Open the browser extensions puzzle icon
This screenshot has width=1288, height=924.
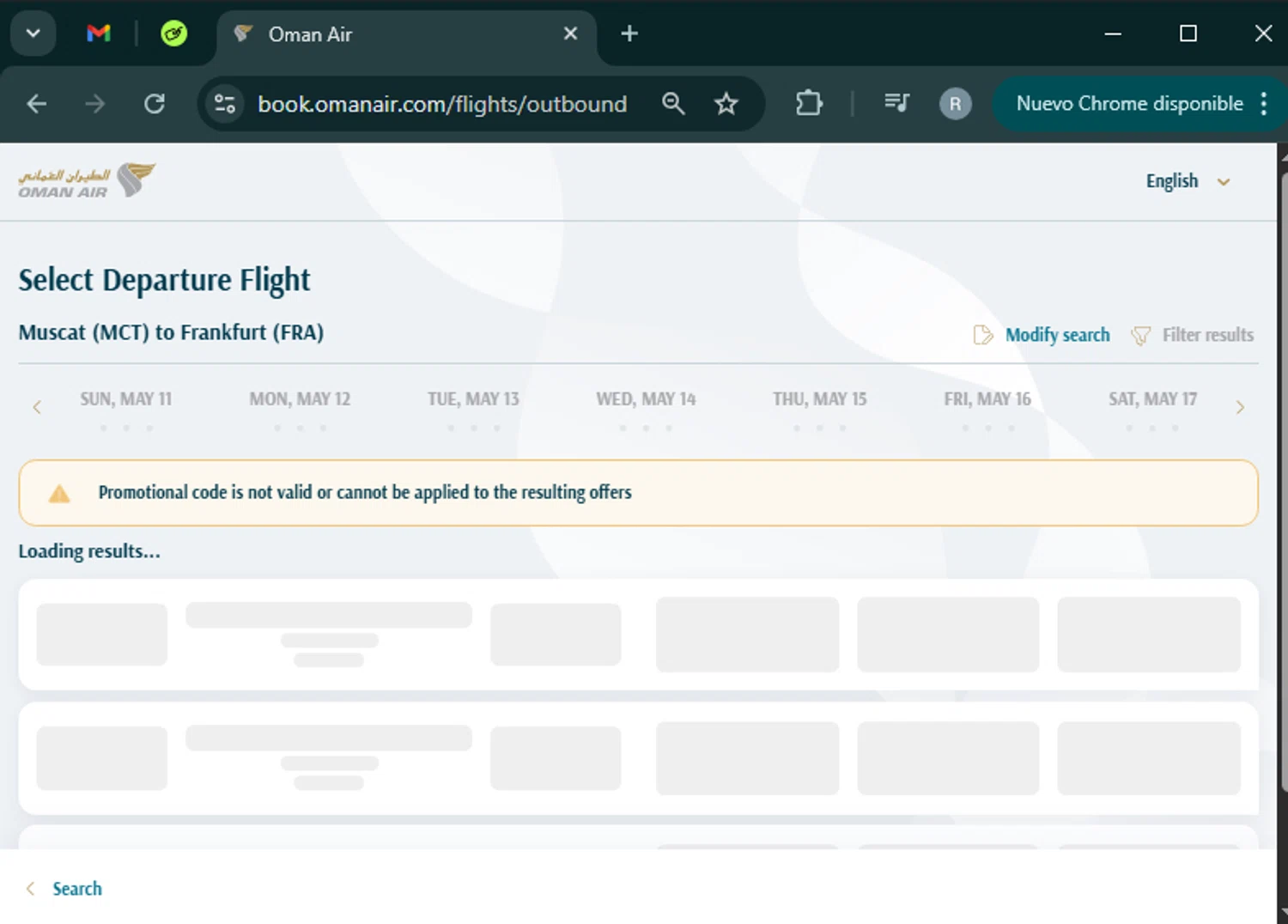pyautogui.click(x=809, y=104)
